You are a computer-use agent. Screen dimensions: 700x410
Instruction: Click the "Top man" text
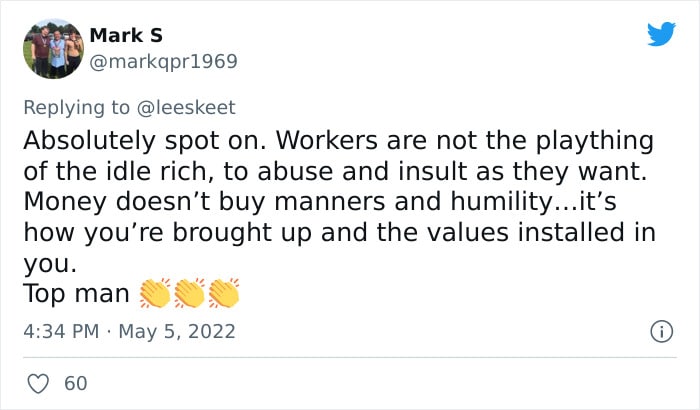click(76, 294)
